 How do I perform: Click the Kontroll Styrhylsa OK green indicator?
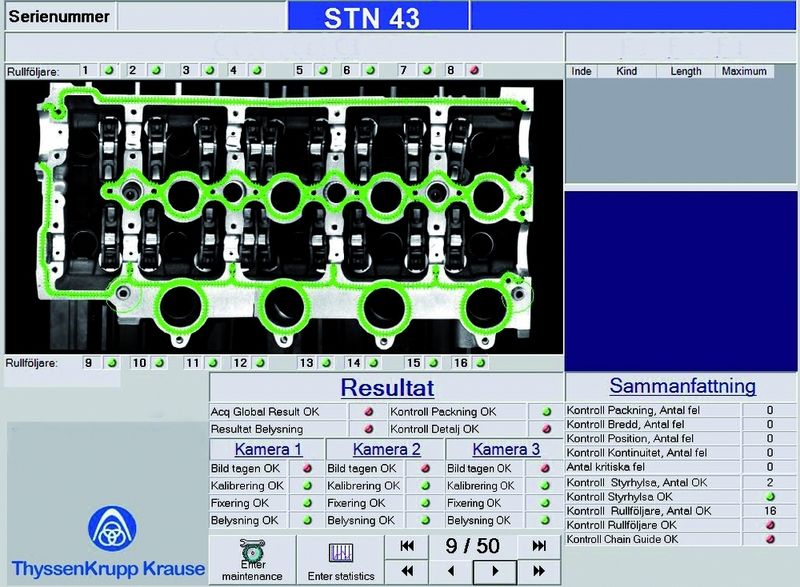pos(770,496)
